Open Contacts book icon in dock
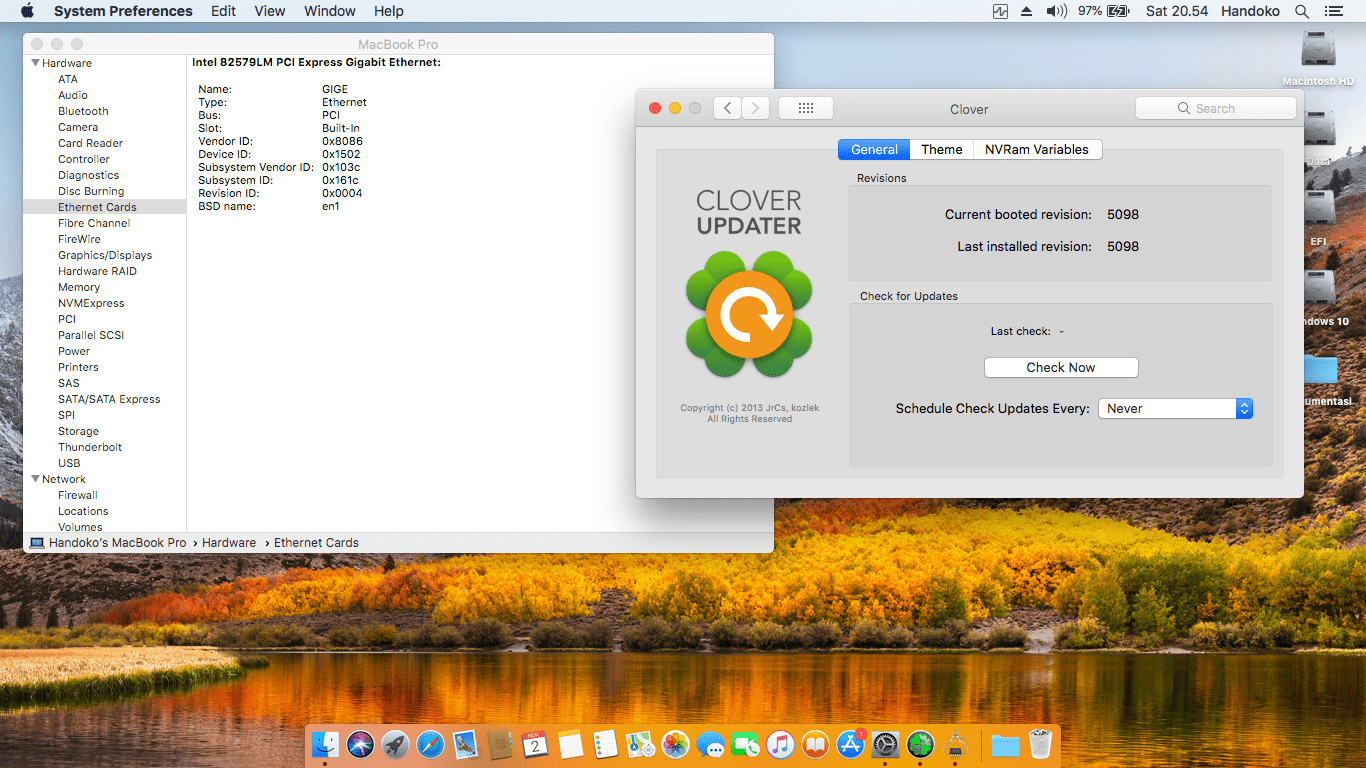Image resolution: width=1366 pixels, height=768 pixels. (x=500, y=744)
